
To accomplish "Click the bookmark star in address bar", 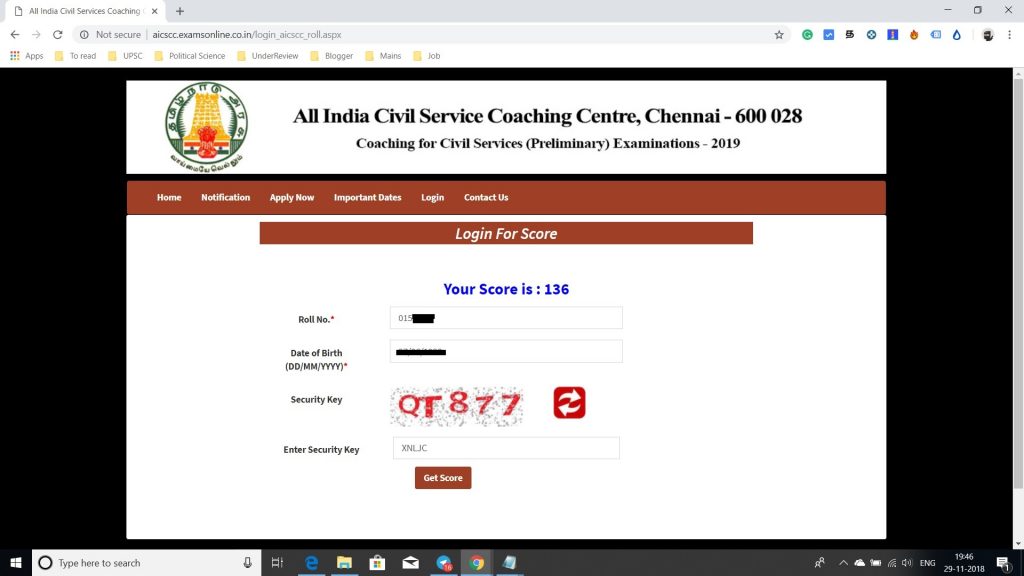I will (779, 34).
